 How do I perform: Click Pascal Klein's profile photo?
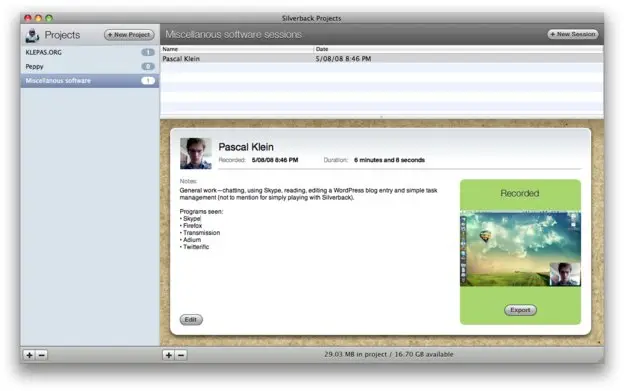[196, 153]
